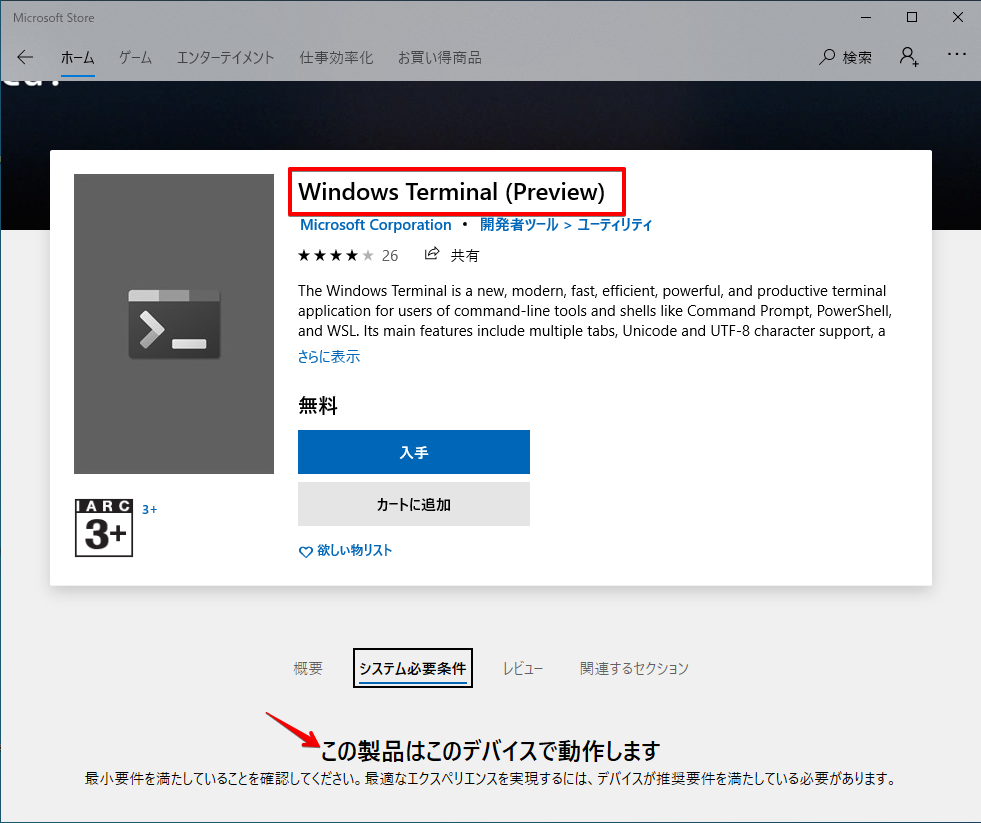This screenshot has width=981, height=823.
Task: Go back with the back arrow icon
Action: tap(25, 58)
